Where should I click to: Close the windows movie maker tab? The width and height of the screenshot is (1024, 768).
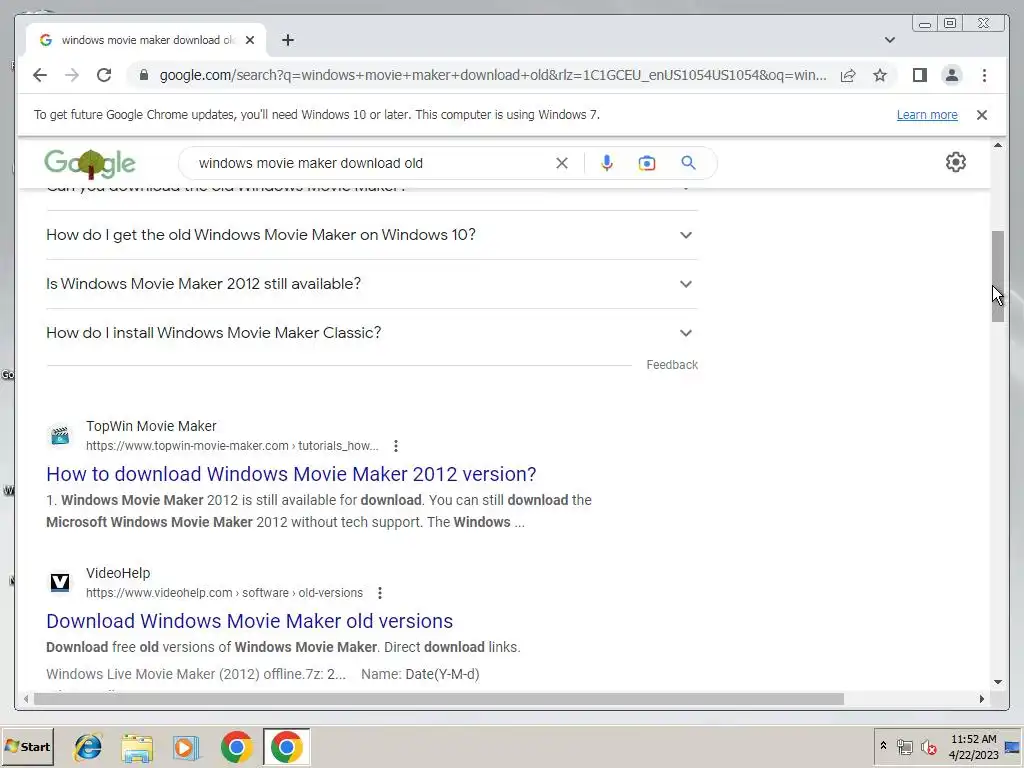(x=249, y=40)
